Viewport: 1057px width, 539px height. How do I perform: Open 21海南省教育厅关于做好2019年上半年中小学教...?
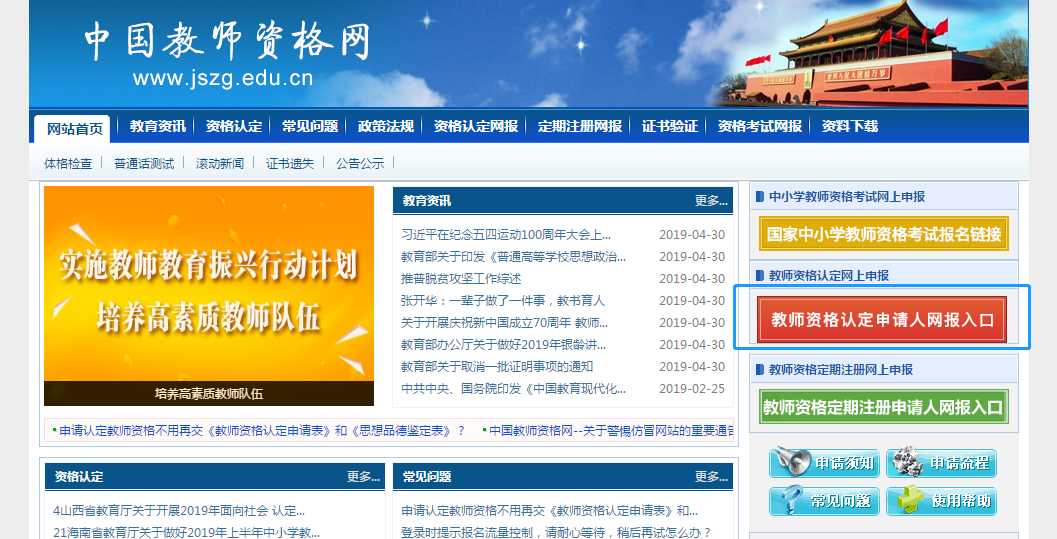186,532
